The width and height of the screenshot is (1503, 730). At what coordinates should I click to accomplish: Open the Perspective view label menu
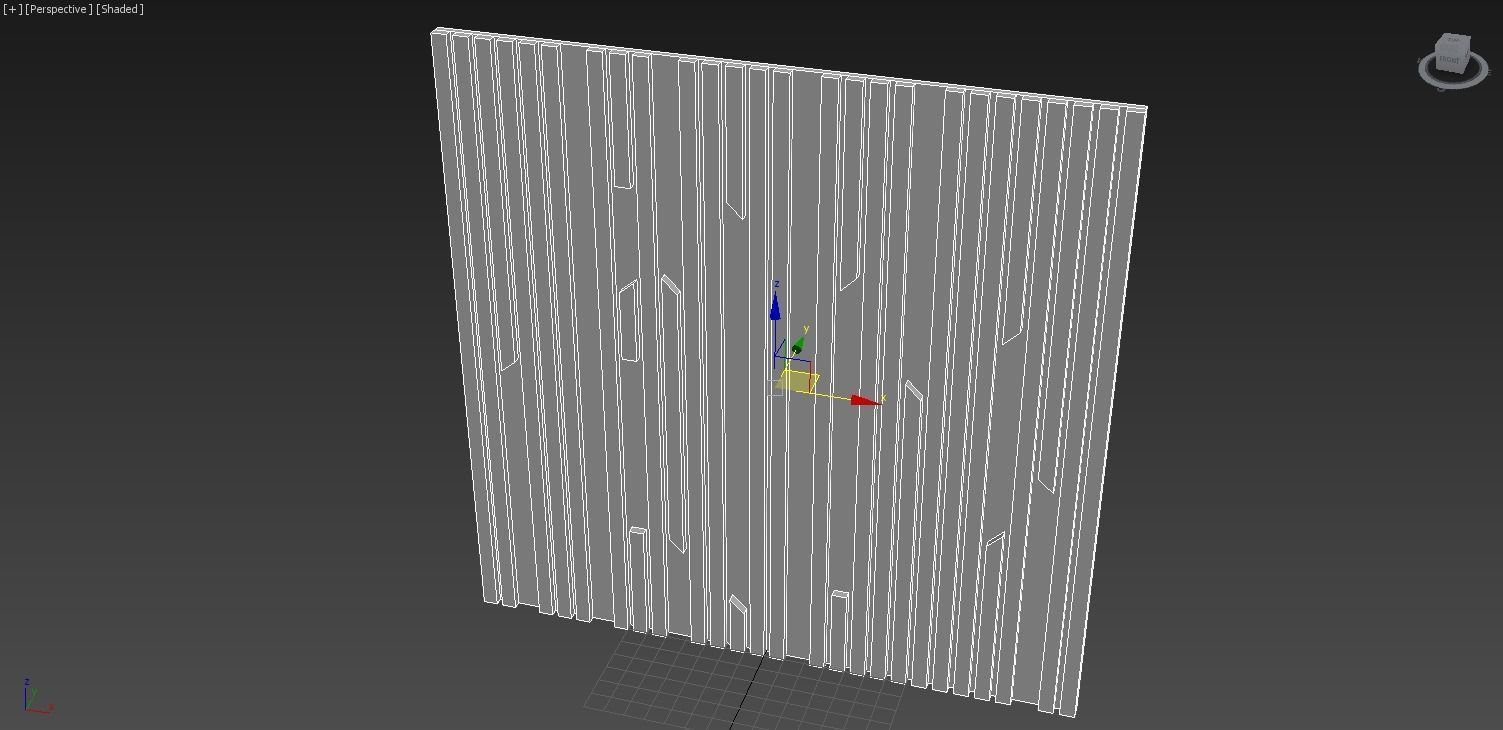pos(59,9)
